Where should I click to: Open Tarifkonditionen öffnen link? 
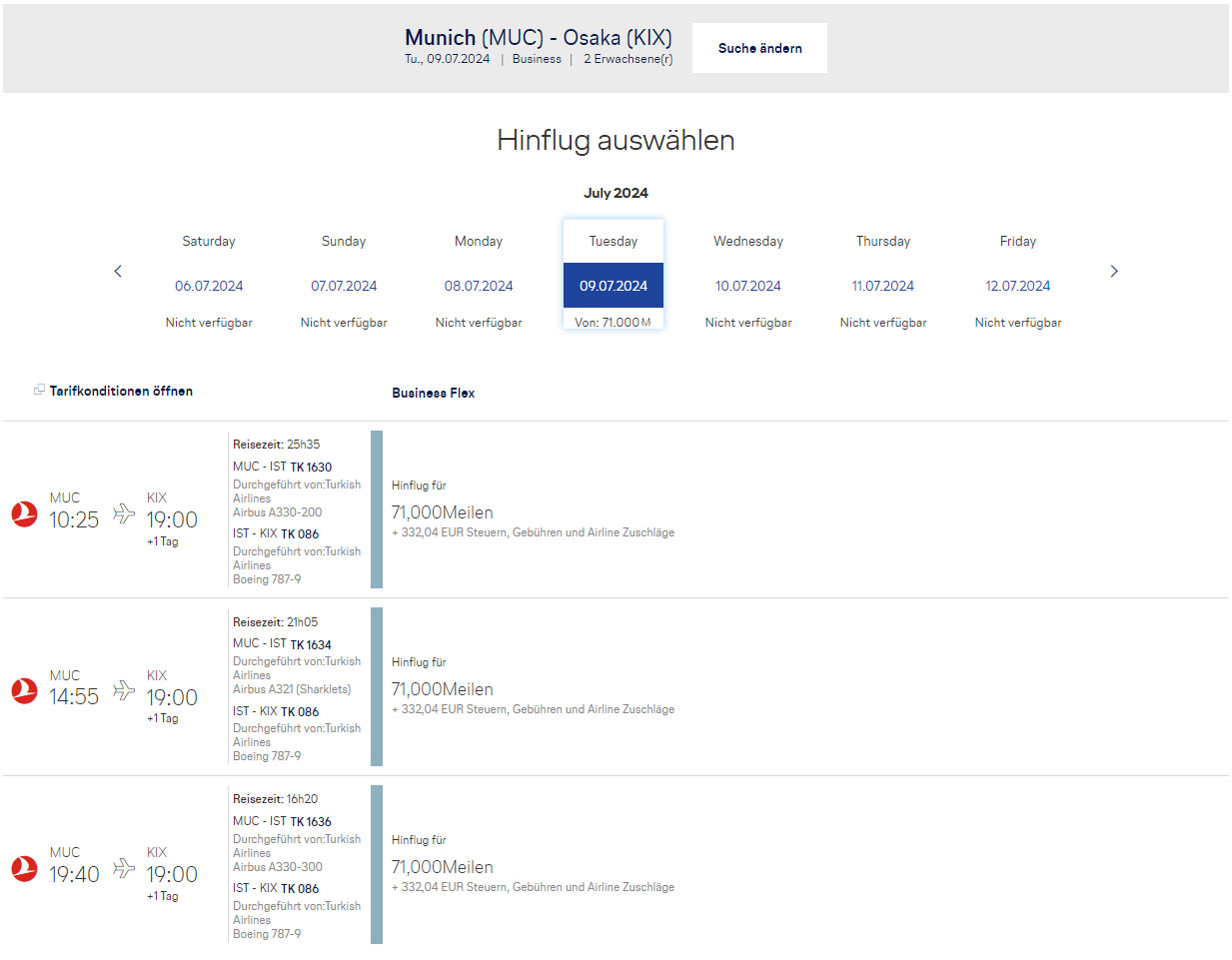coord(121,391)
